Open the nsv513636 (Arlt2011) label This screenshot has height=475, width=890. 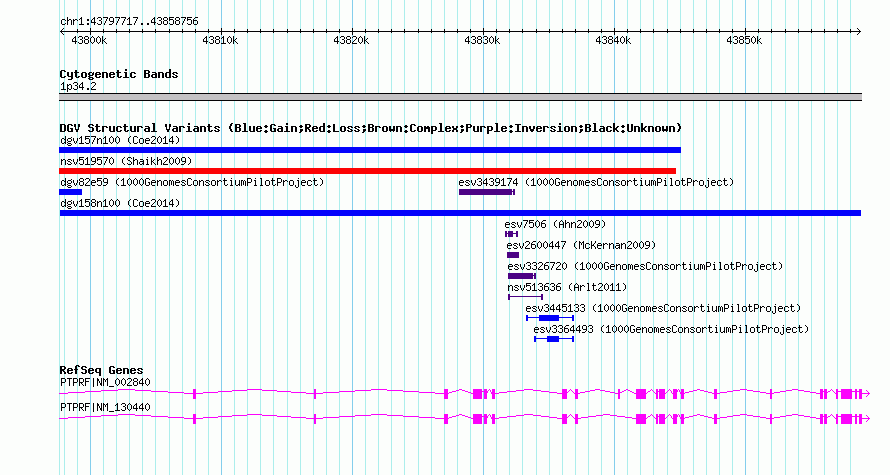coord(567,287)
